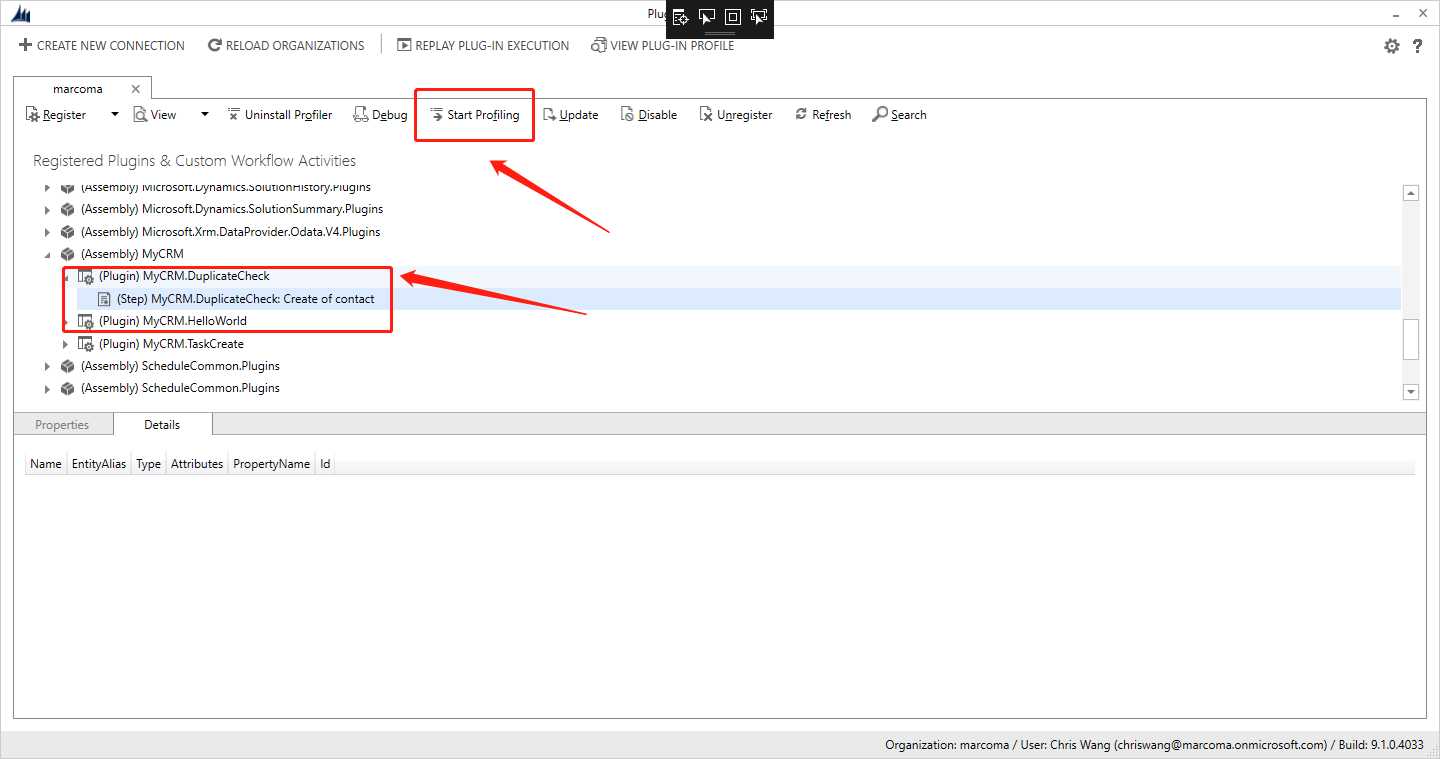Sort by EntityAlias column header

99,464
